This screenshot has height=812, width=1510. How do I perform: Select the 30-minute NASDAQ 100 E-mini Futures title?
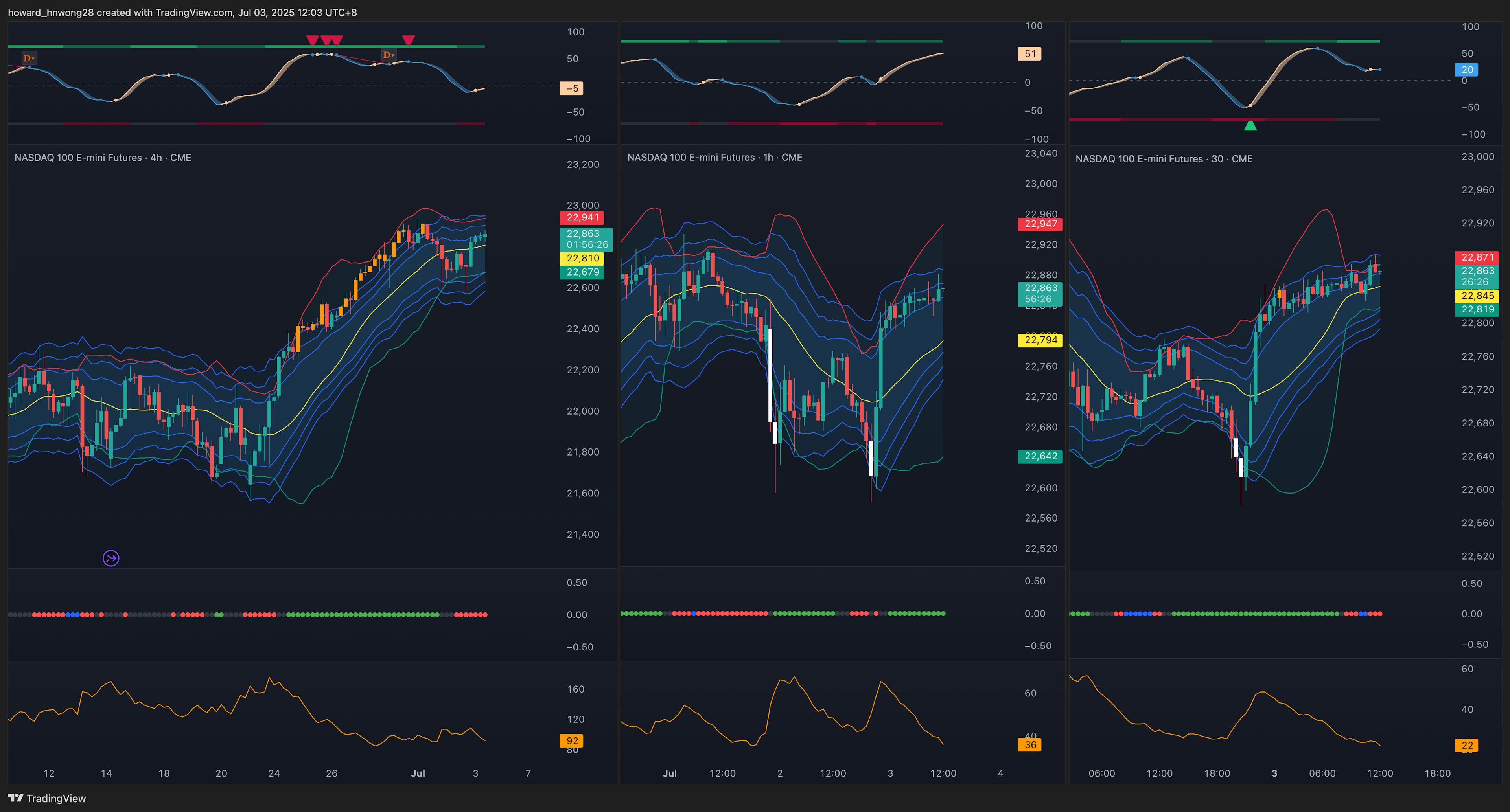pyautogui.click(x=1164, y=159)
